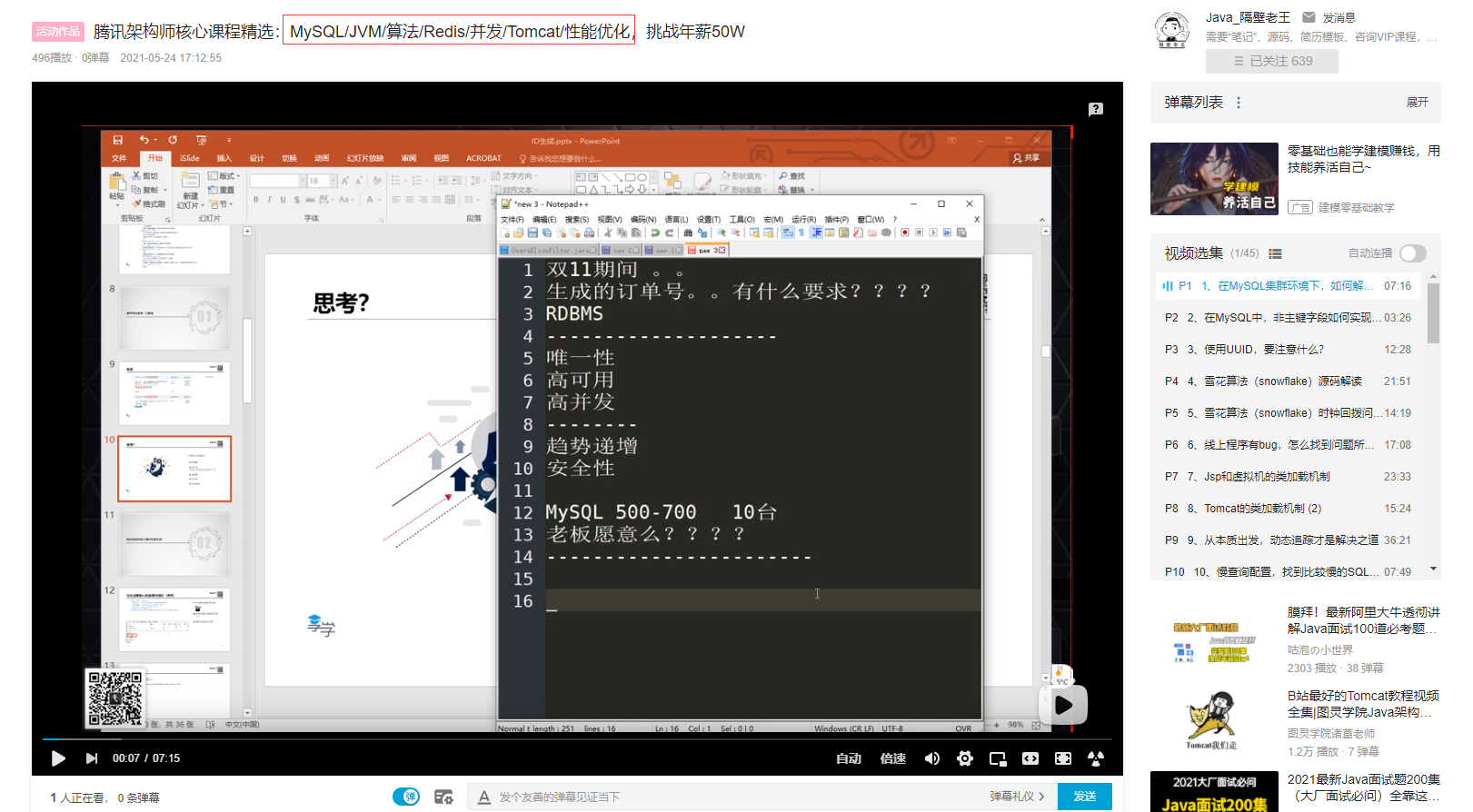Open the 弹幕列表 three-dot options
Image resolution: width=1473 pixels, height=812 pixels.
coord(1239,103)
